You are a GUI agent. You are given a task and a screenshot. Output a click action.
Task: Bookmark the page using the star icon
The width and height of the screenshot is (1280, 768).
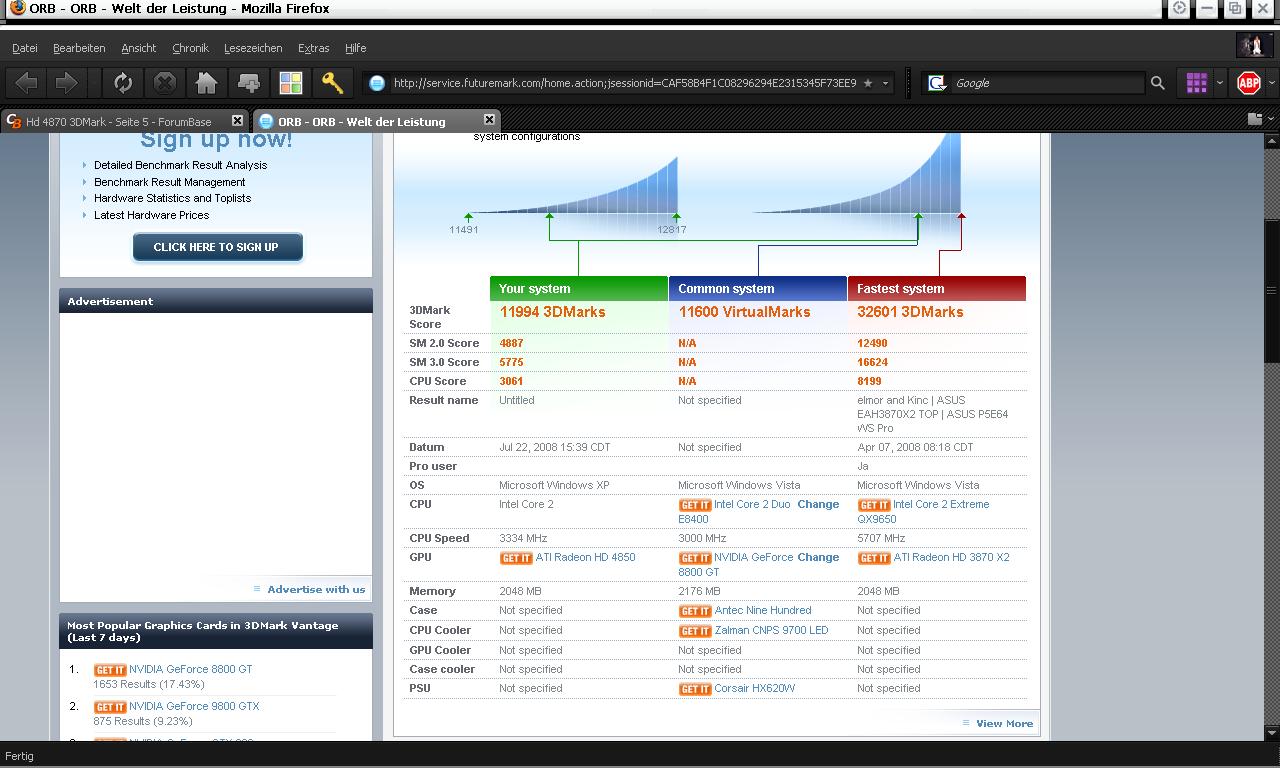pos(868,83)
